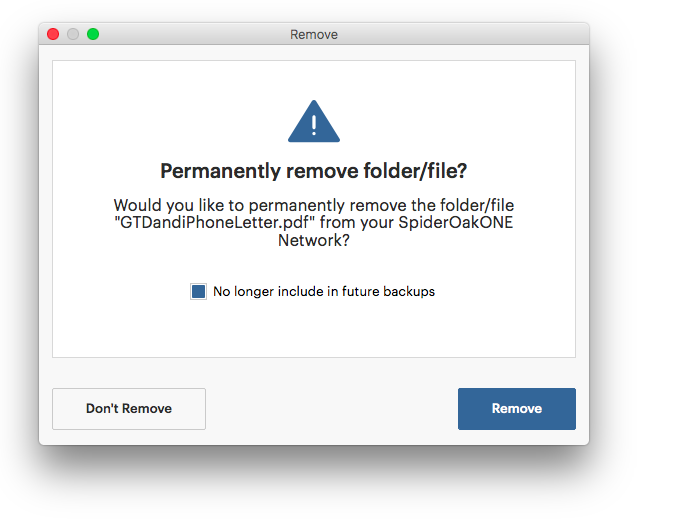674x529 pixels.
Task: Click the "SpiderOakONE" text in the message
Action: click(x=456, y=223)
